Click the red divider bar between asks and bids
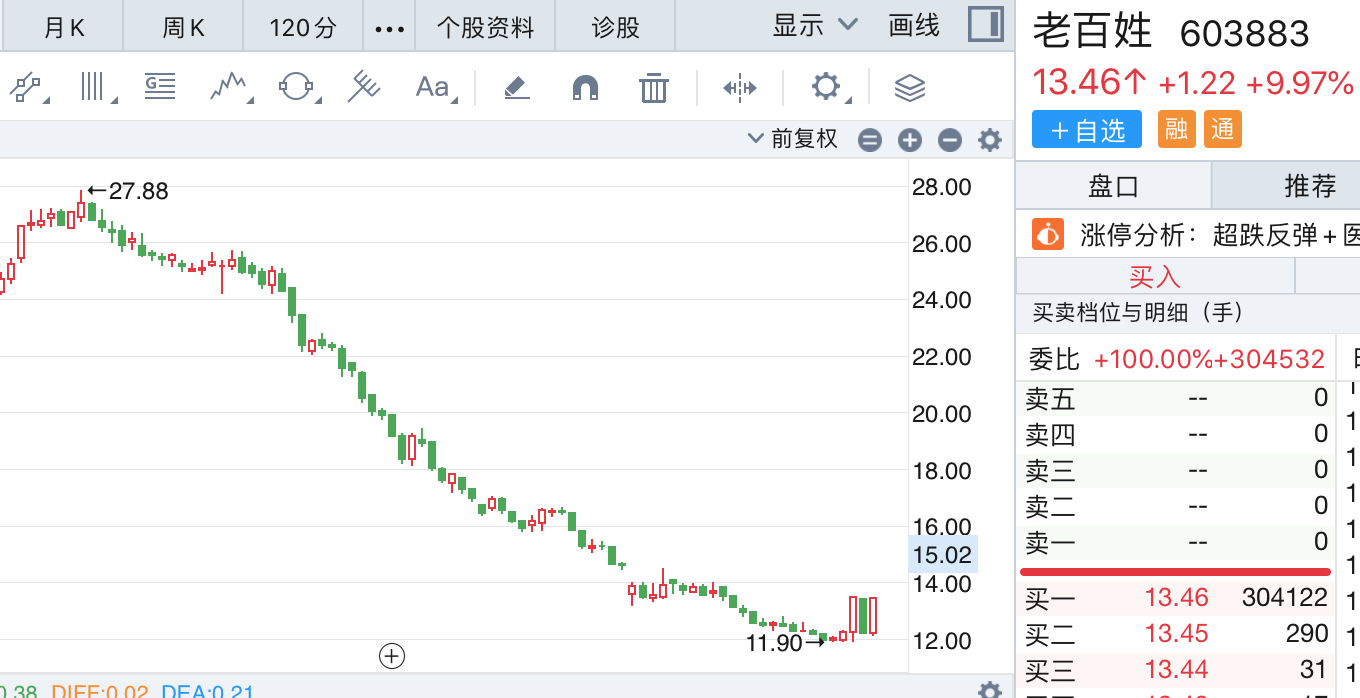This screenshot has height=698, width=1360. pyautogui.click(x=1176, y=571)
